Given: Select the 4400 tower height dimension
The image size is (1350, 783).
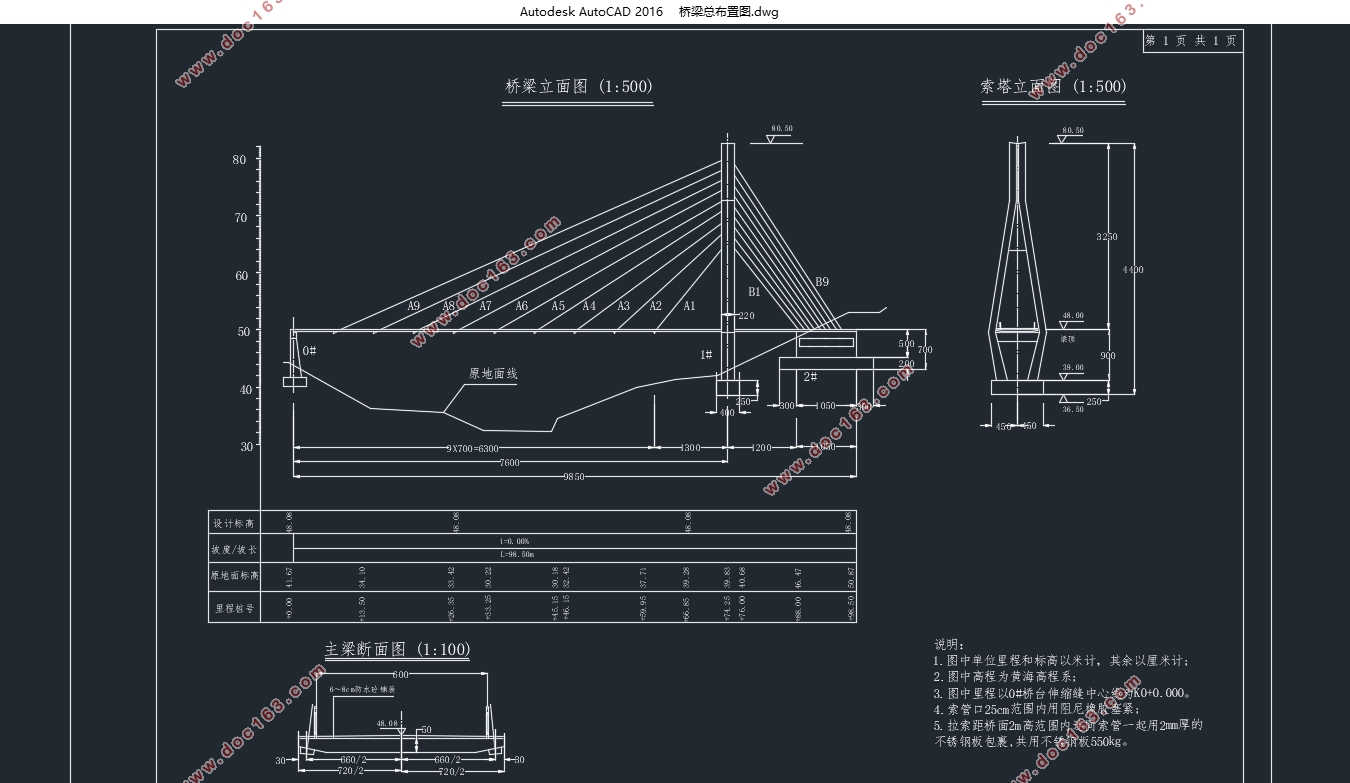Looking at the screenshot, I should pos(1132,270).
